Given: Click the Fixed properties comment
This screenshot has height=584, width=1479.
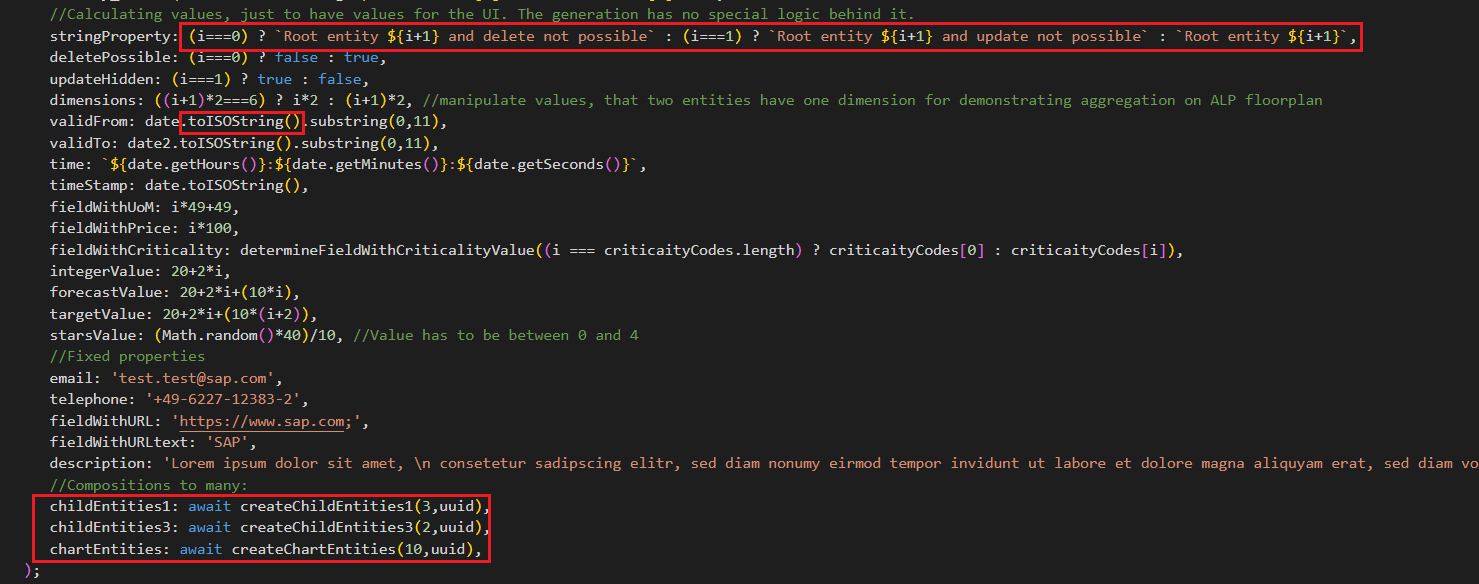Looking at the screenshot, I should (x=127, y=356).
